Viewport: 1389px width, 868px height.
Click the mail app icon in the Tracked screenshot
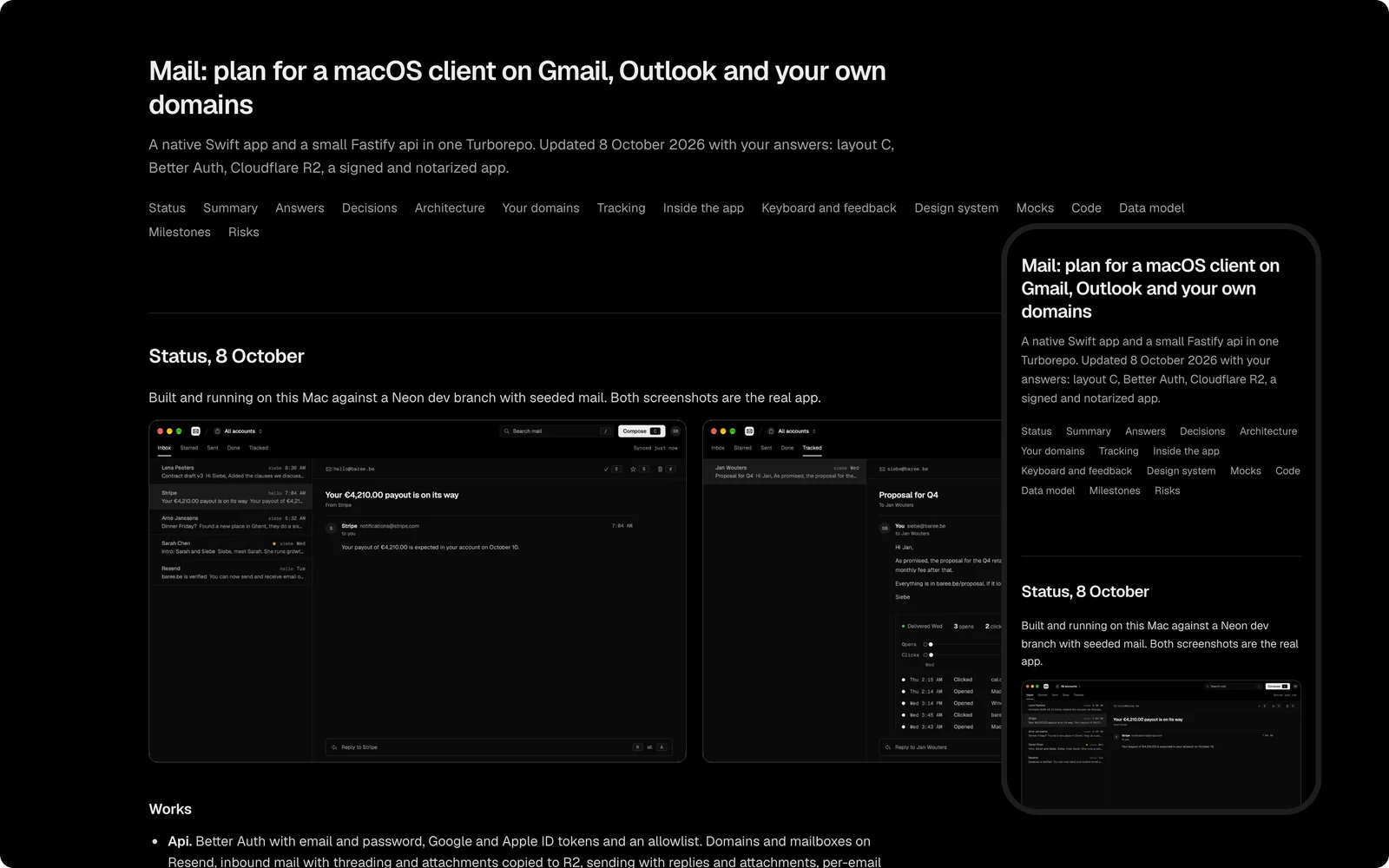coord(749,431)
